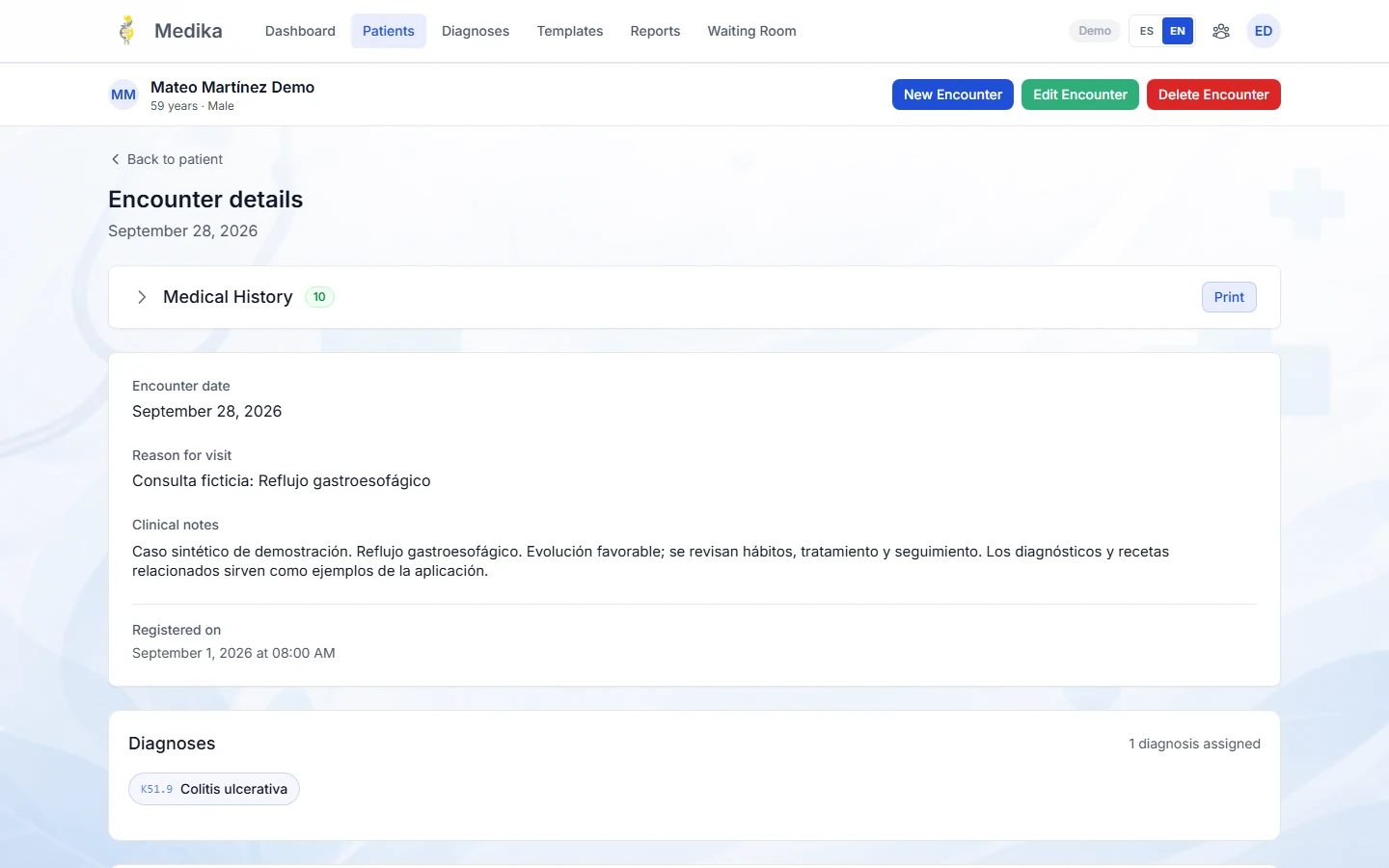Click the Encounter date label
1389x868 pixels.
click(181, 386)
